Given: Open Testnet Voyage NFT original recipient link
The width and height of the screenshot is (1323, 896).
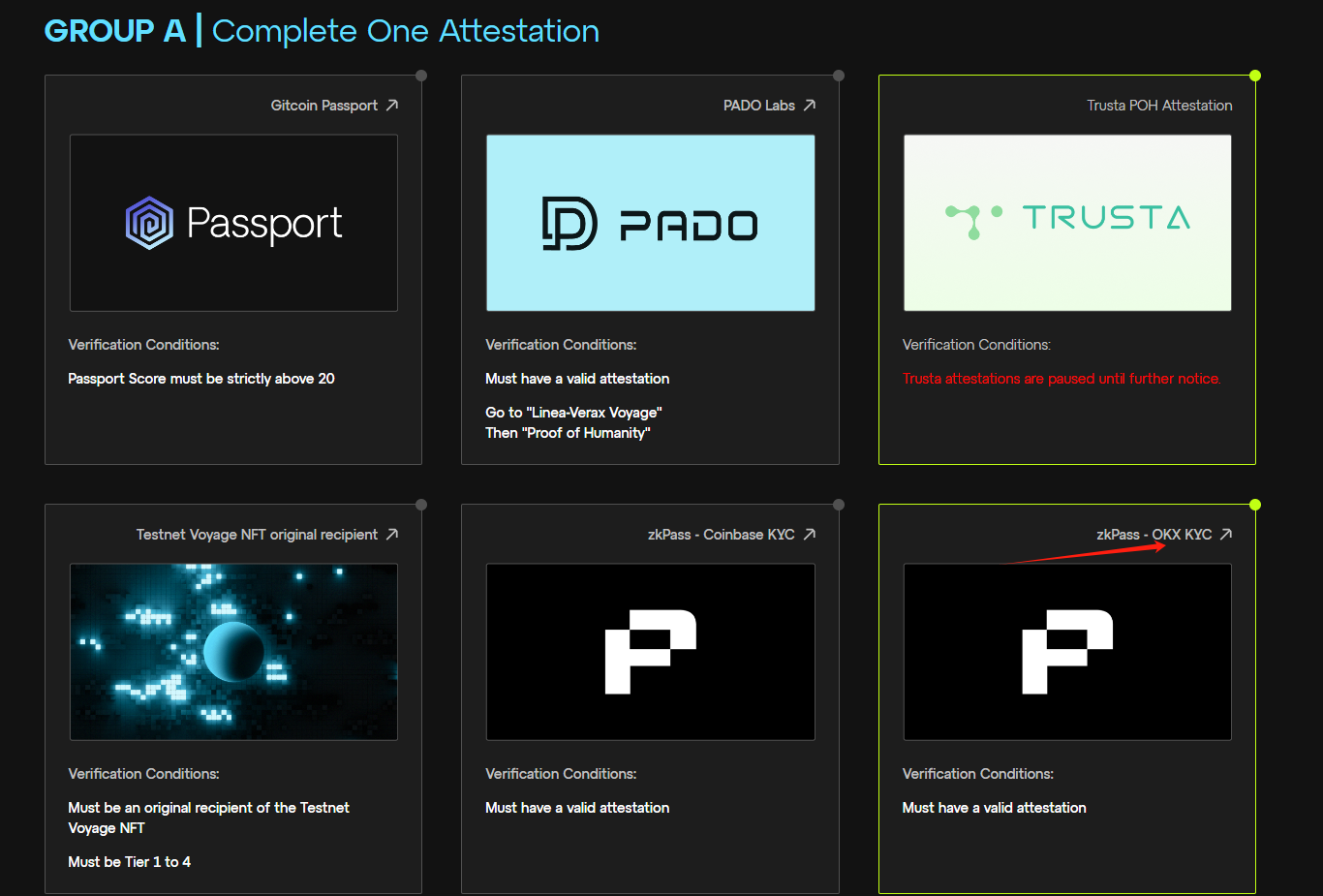Looking at the screenshot, I should coord(257,535).
